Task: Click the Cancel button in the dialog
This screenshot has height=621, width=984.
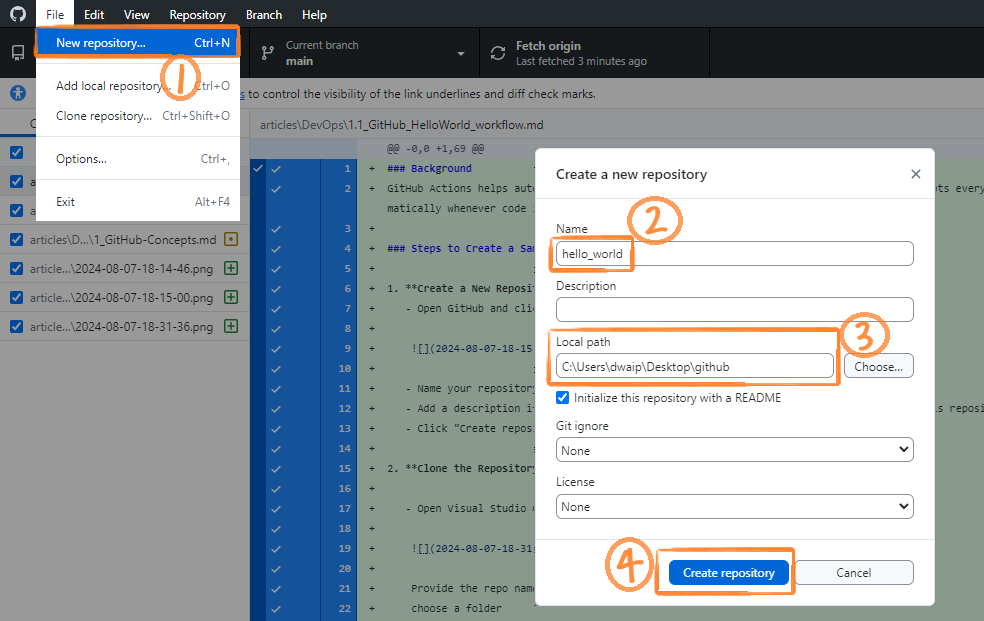Action: click(853, 572)
